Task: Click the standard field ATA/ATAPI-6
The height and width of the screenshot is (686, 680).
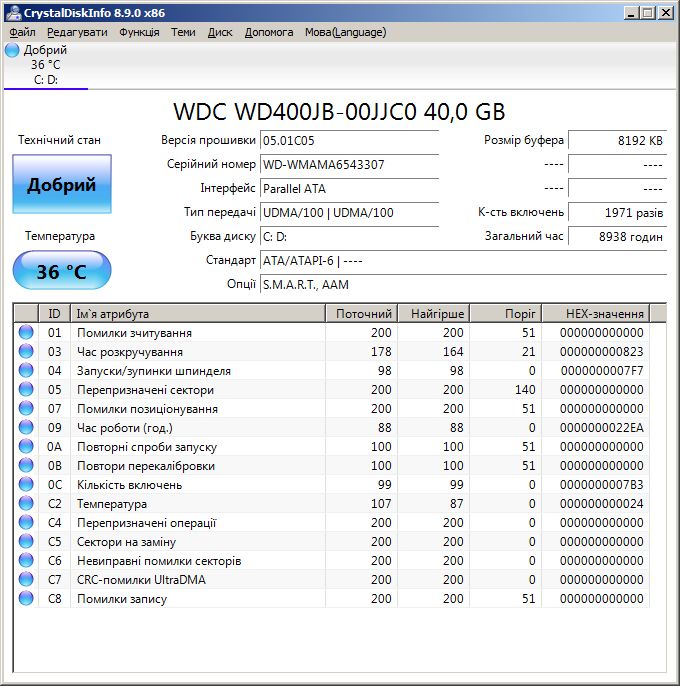Action: click(x=463, y=261)
